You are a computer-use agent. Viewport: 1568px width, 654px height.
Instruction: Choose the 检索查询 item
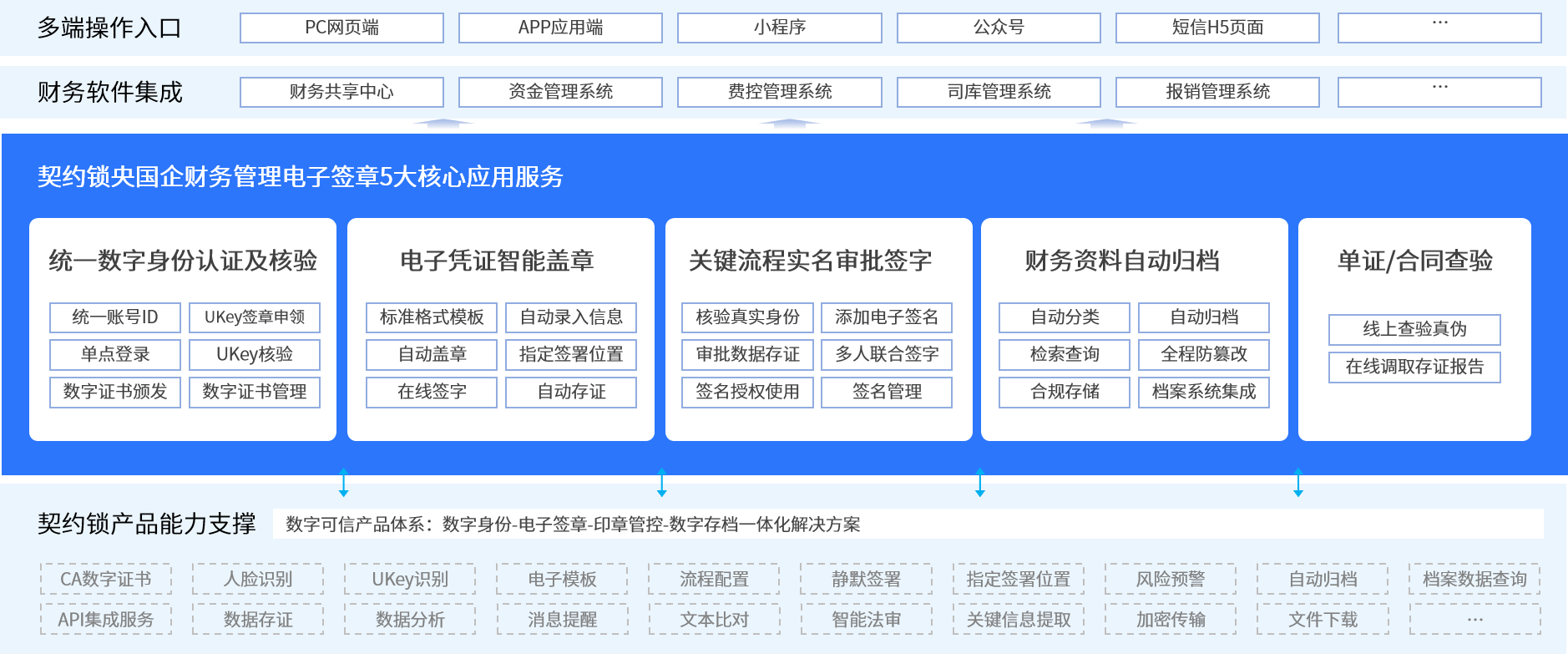coord(1065,354)
